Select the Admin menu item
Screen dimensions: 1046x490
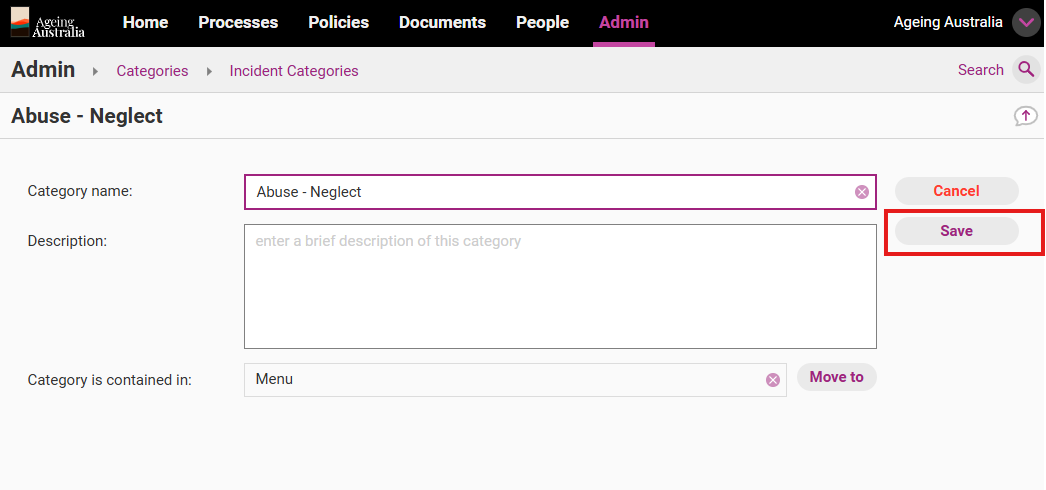pos(624,22)
